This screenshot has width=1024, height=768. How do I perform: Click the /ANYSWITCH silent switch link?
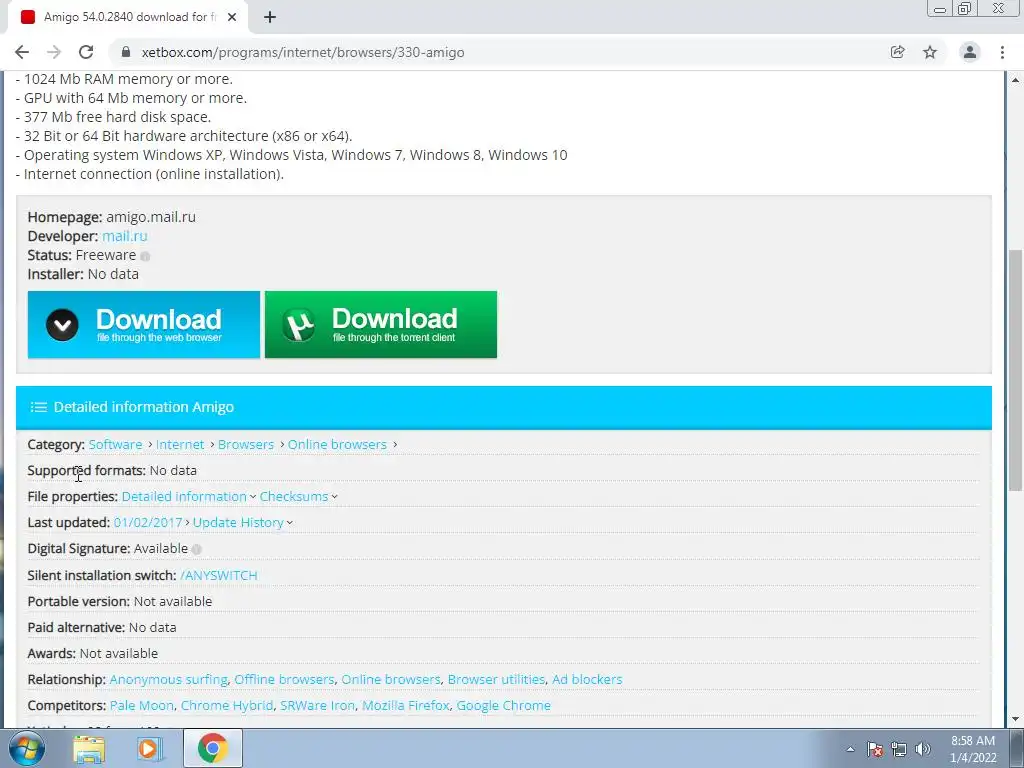click(x=218, y=575)
